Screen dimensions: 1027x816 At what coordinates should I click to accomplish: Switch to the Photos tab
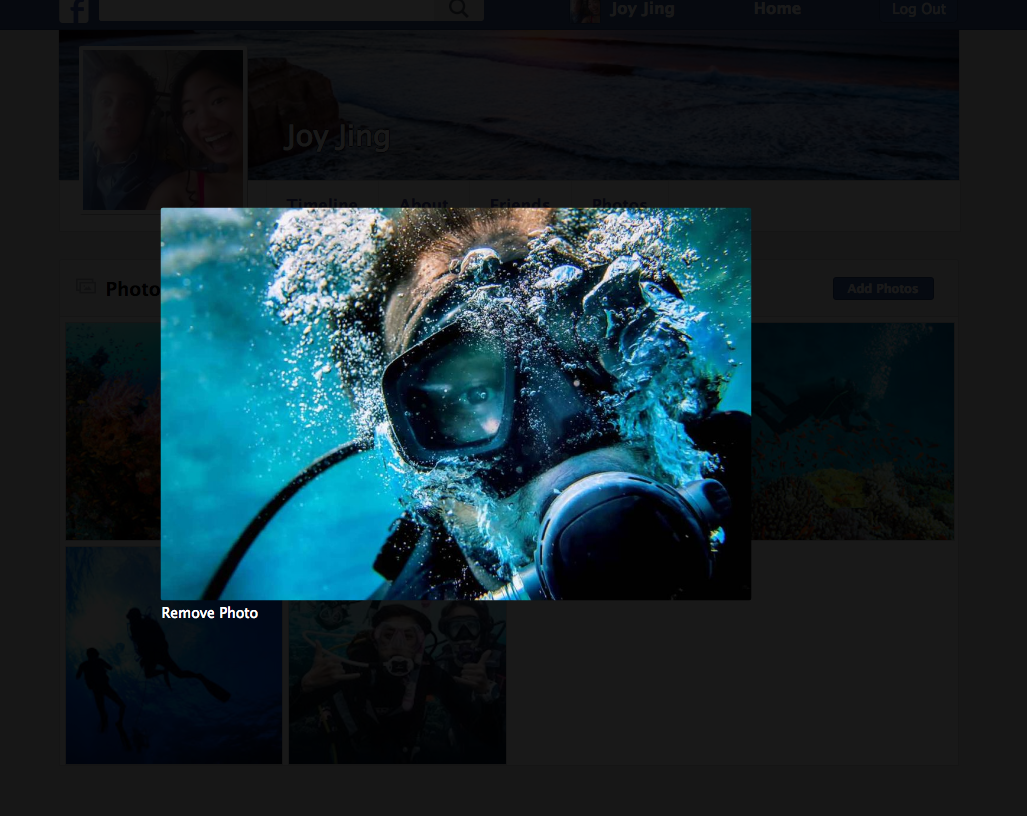pos(620,204)
